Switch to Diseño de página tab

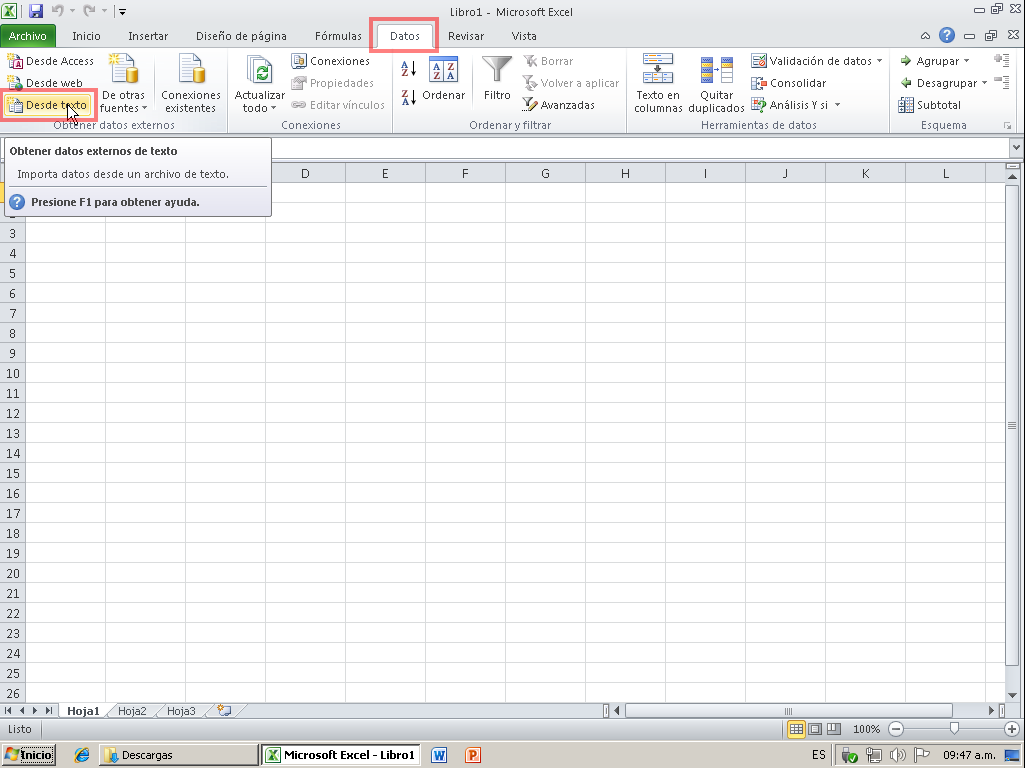(241, 36)
